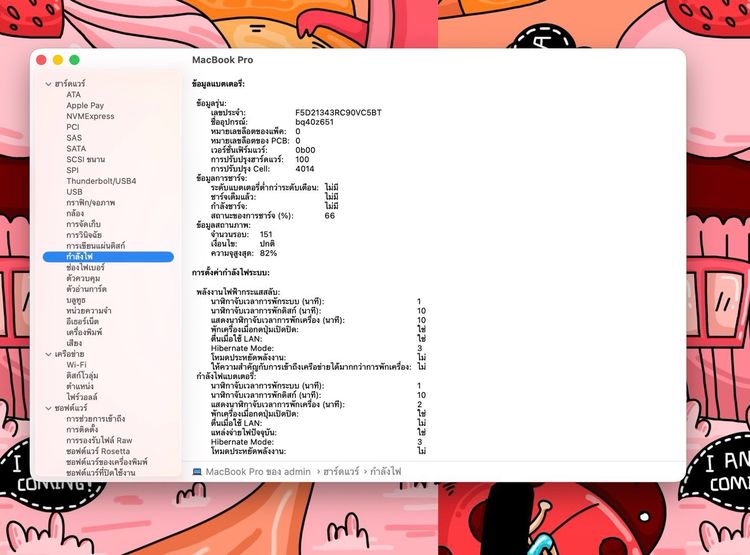Open การจัดเก็บ in the sidebar

[x=84, y=224]
